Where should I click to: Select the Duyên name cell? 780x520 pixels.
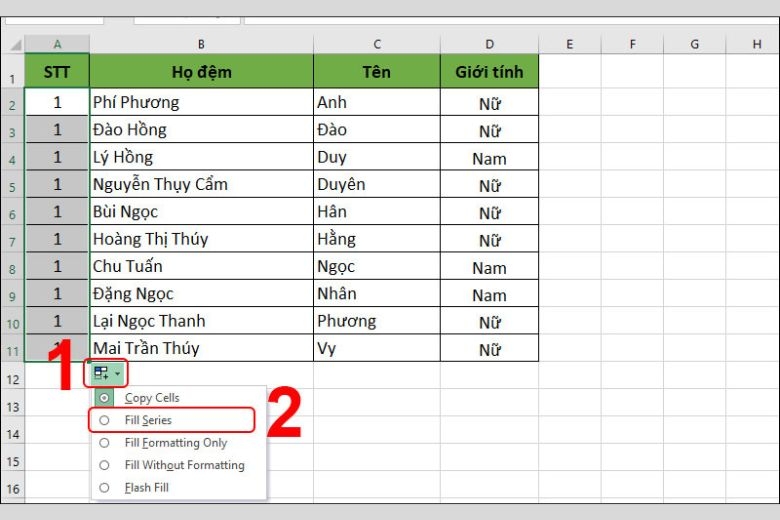pos(377,184)
